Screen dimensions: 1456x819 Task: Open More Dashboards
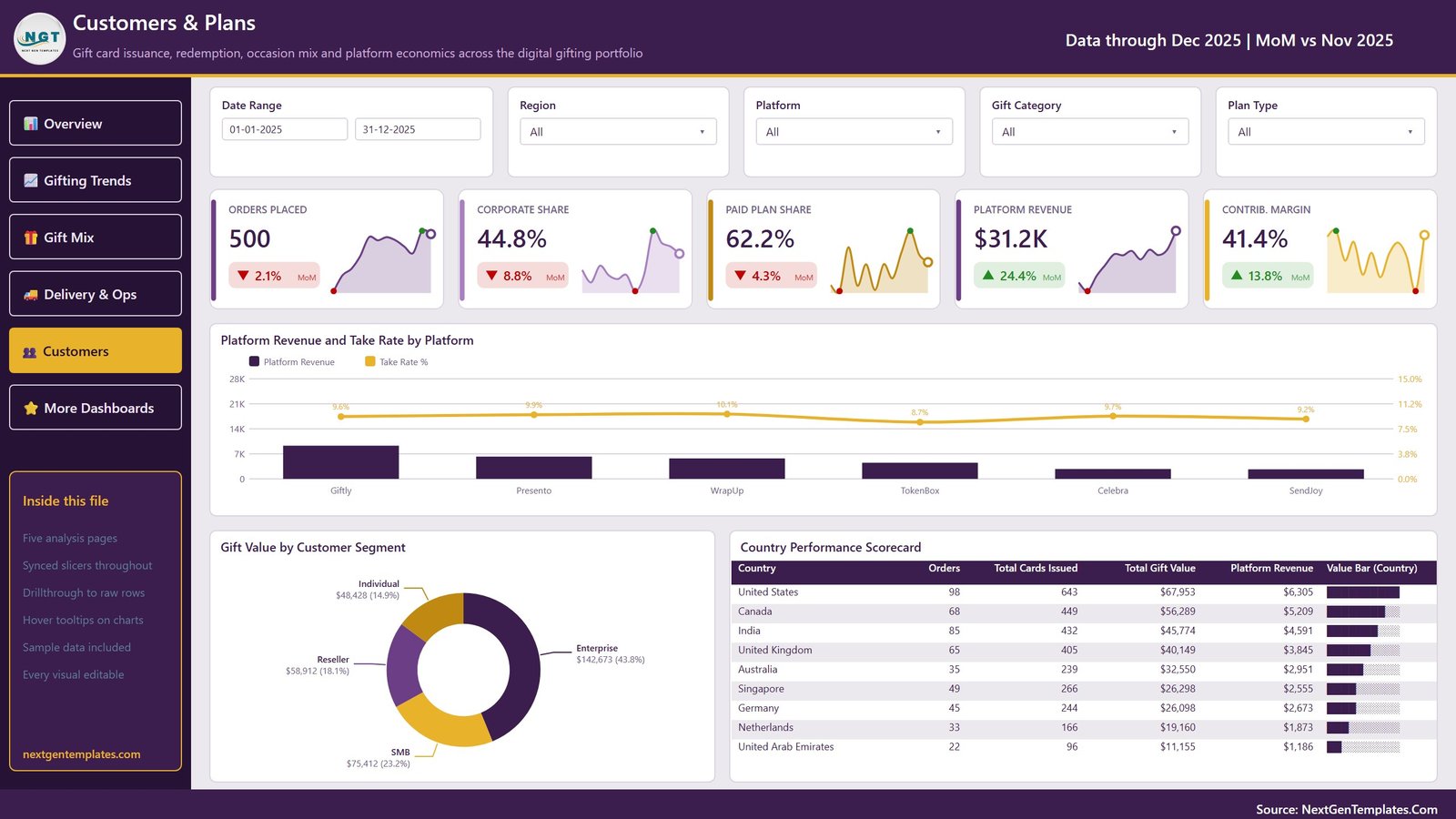click(x=96, y=408)
